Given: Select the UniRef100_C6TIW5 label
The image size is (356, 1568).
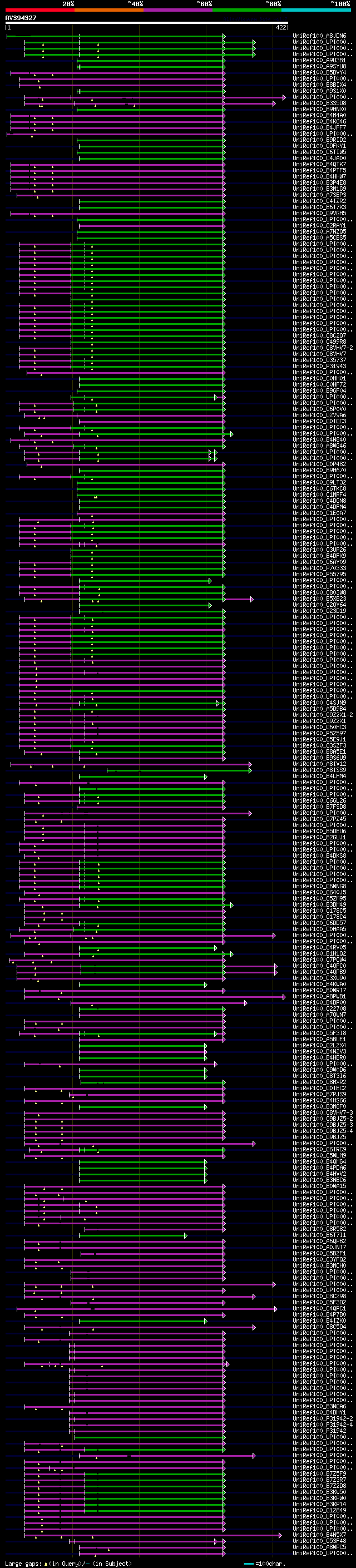Looking at the screenshot, I should coord(319,152).
